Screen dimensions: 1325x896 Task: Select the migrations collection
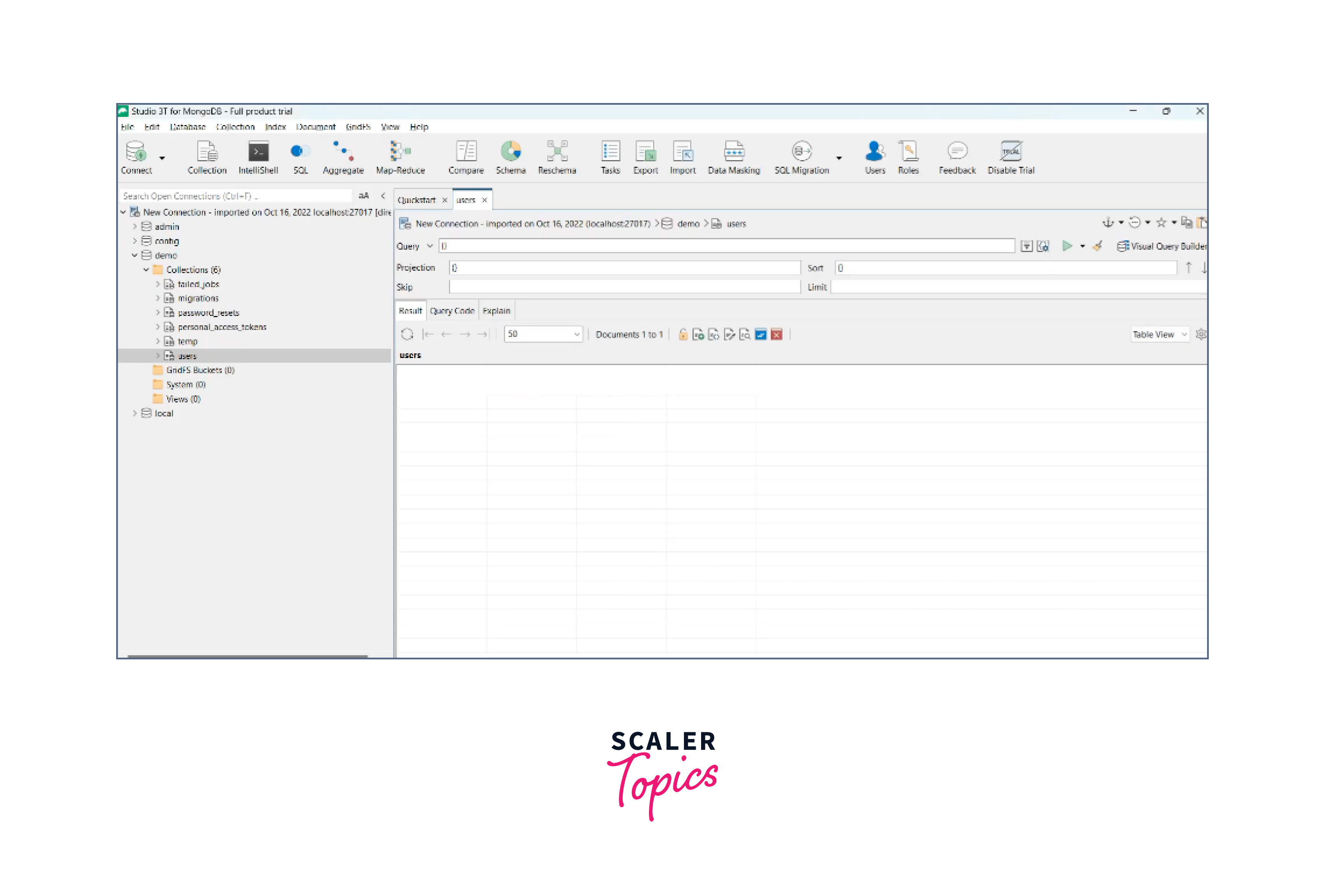tap(198, 298)
